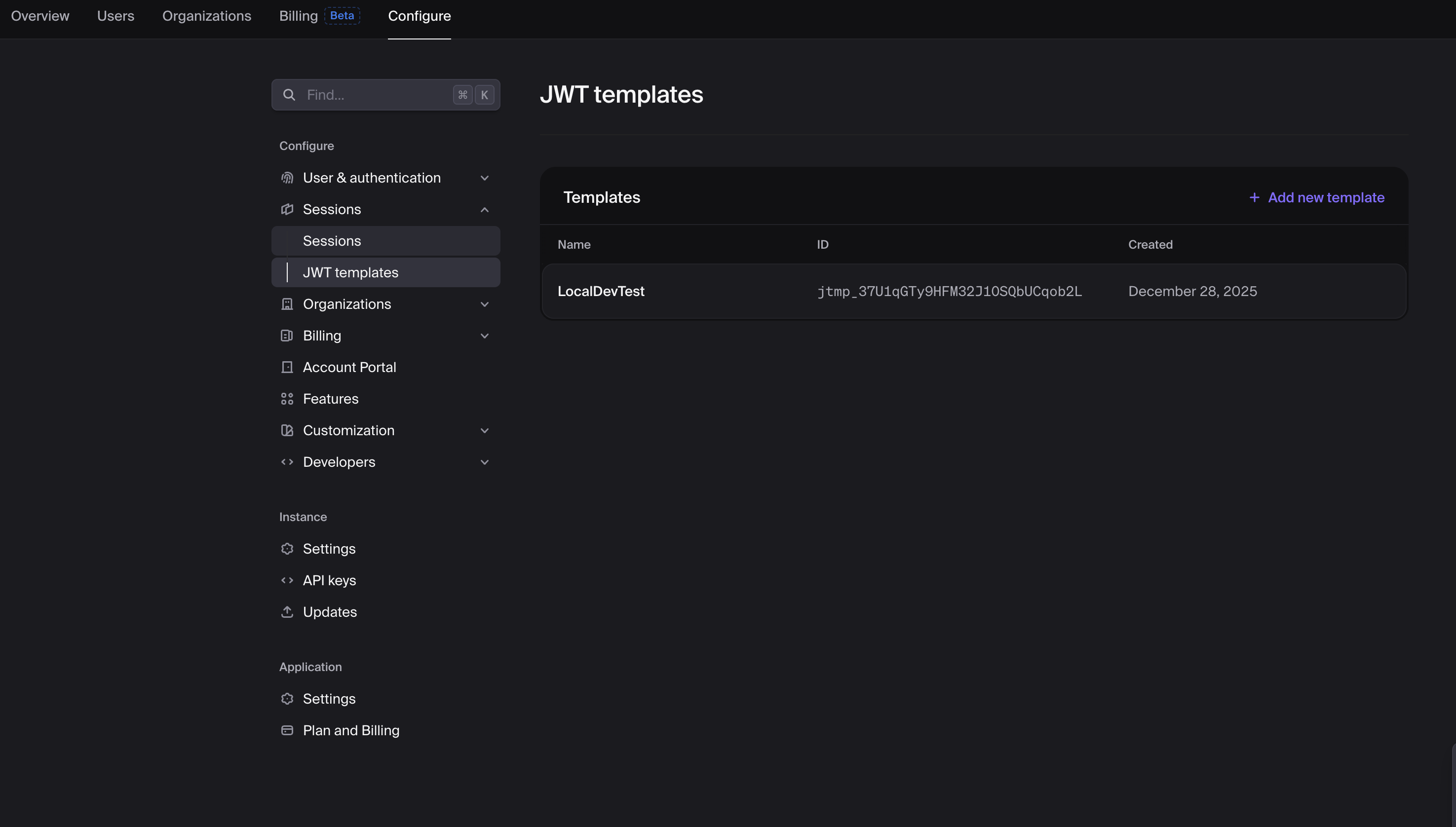1456x827 pixels.
Task: Click the Customization palette icon
Action: pyautogui.click(x=287, y=431)
